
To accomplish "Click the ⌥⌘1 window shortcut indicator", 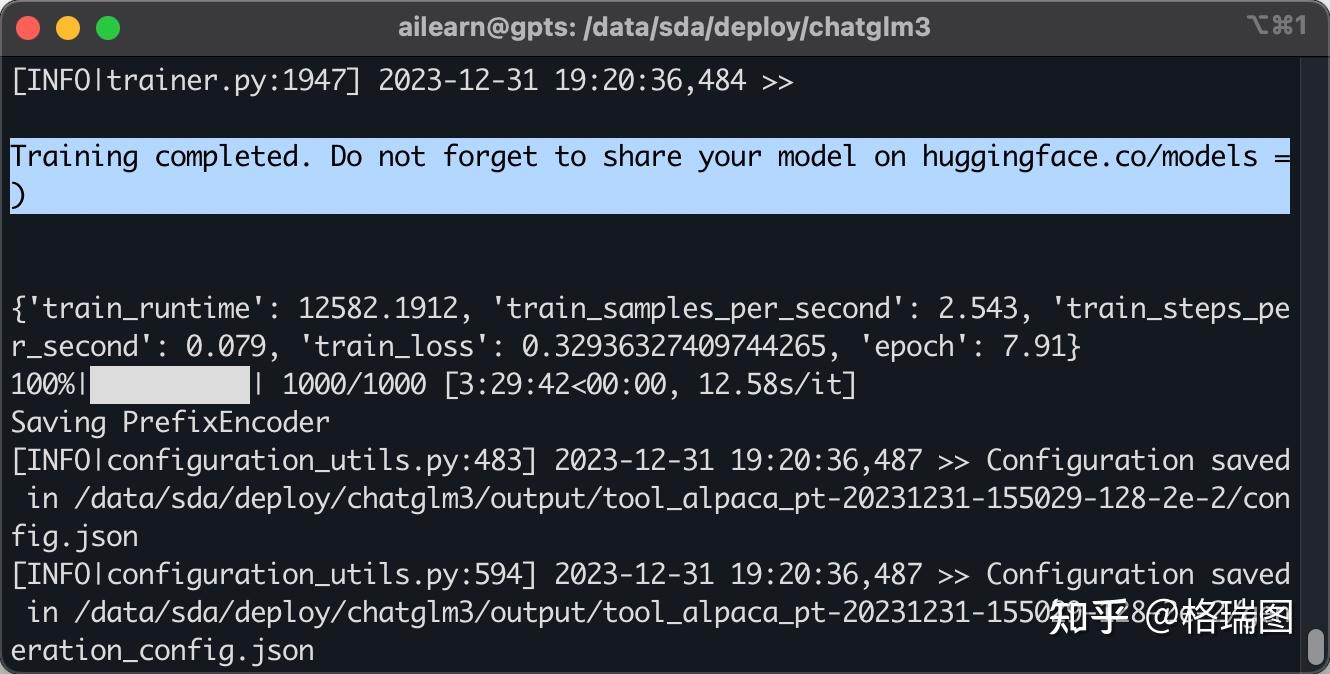I will pos(1276,26).
